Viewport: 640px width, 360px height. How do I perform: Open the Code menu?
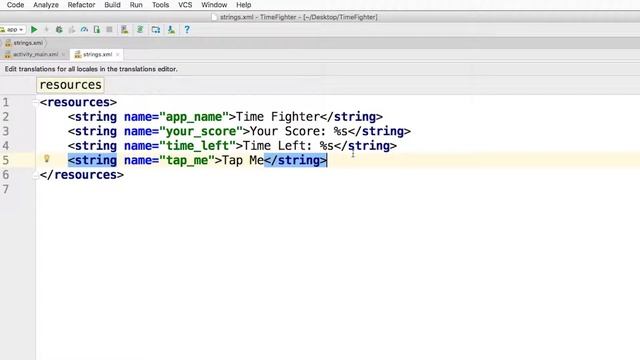[x=16, y=5]
